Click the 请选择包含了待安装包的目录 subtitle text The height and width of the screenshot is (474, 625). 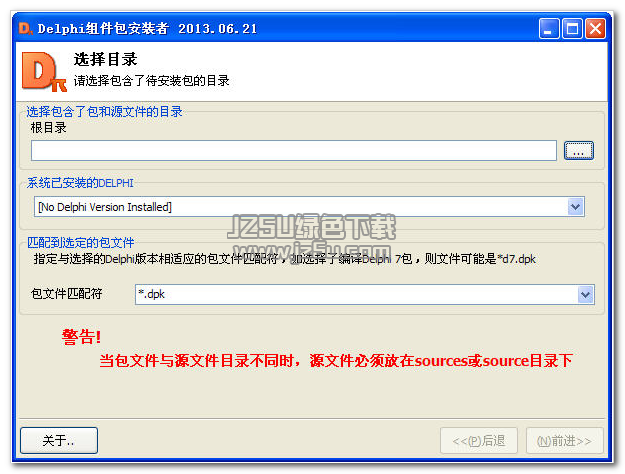pos(151,81)
